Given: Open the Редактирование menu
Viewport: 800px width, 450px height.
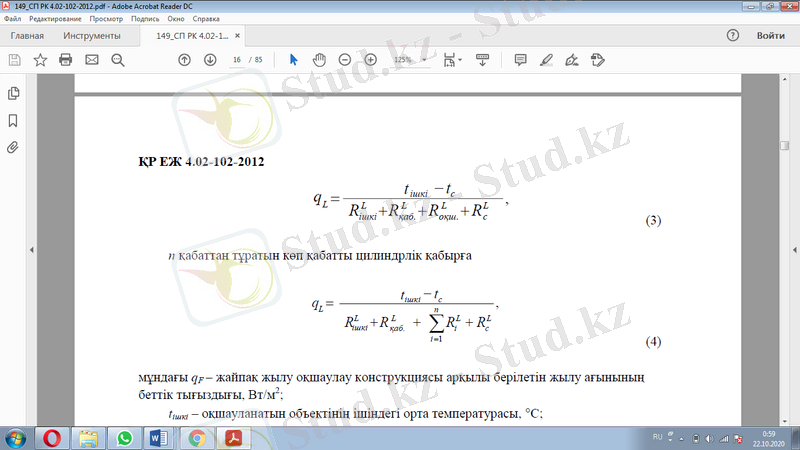Looking at the screenshot, I should click(55, 18).
